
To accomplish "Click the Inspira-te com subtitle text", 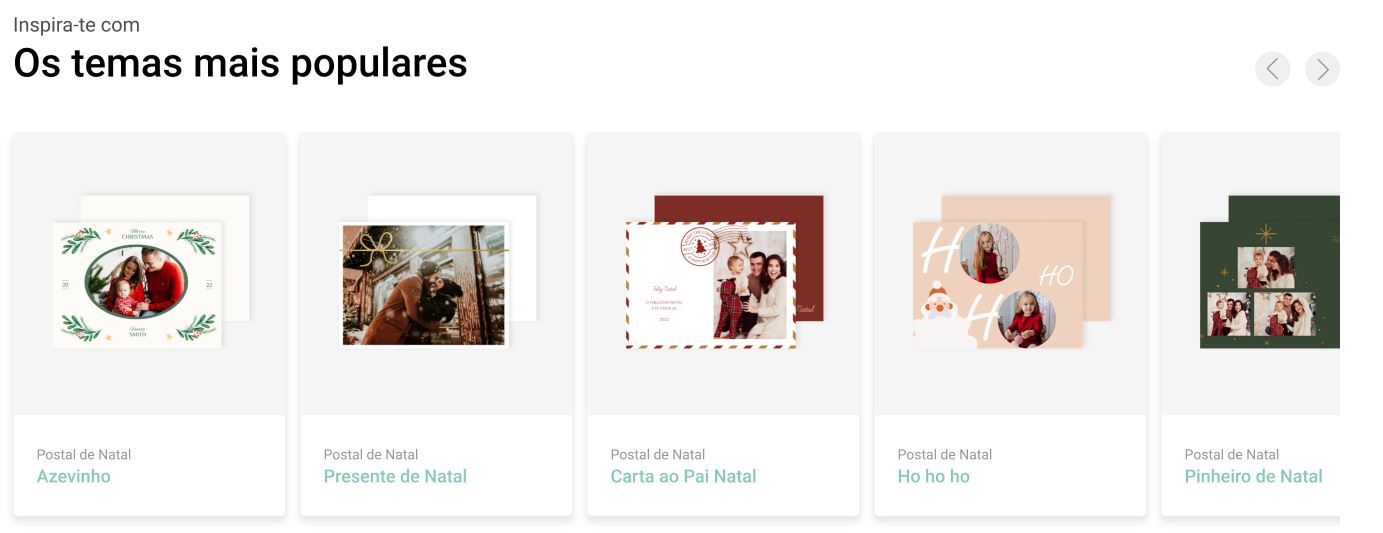I will coord(76,25).
